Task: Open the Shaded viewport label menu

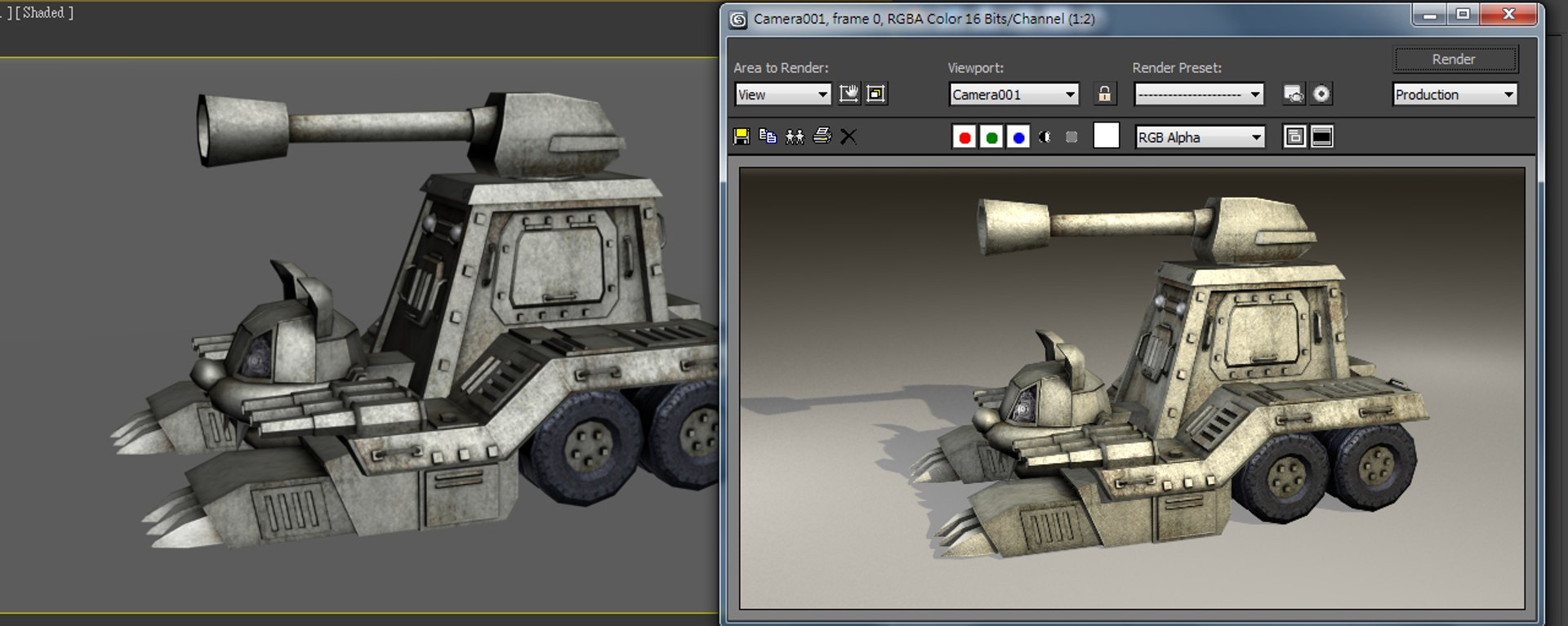Action: (44, 13)
